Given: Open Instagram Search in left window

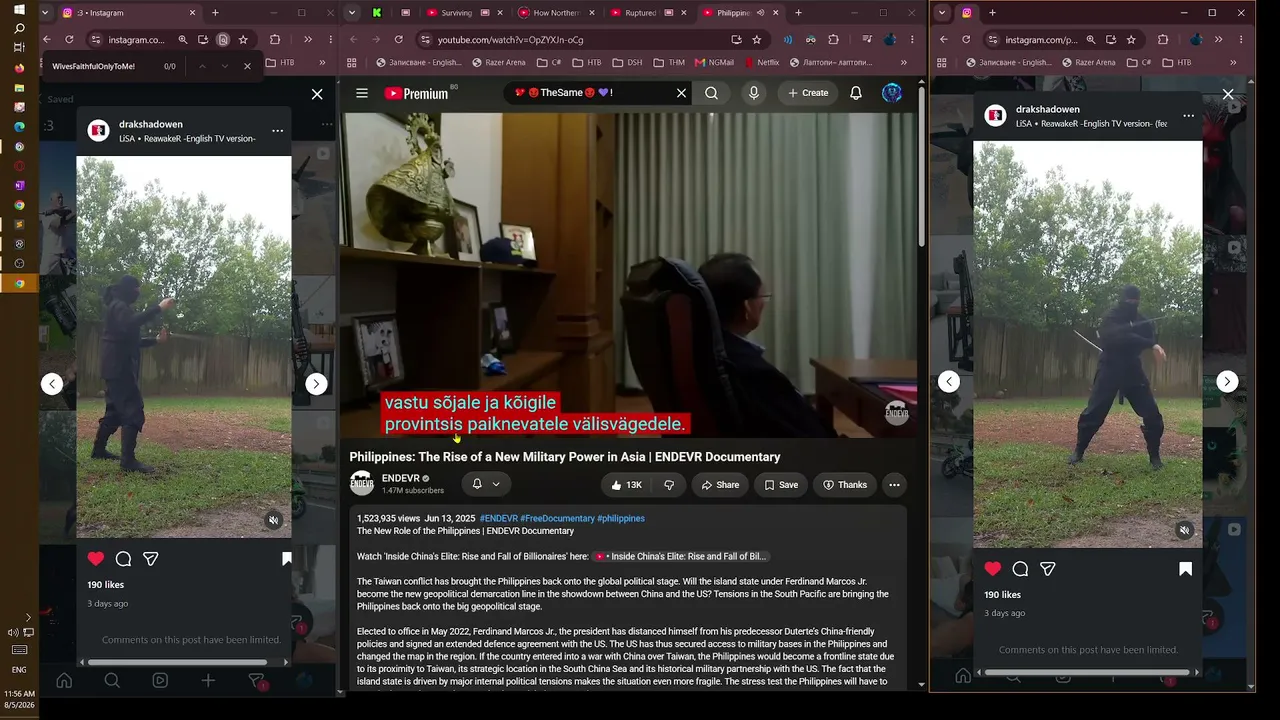Looking at the screenshot, I should point(112,681).
